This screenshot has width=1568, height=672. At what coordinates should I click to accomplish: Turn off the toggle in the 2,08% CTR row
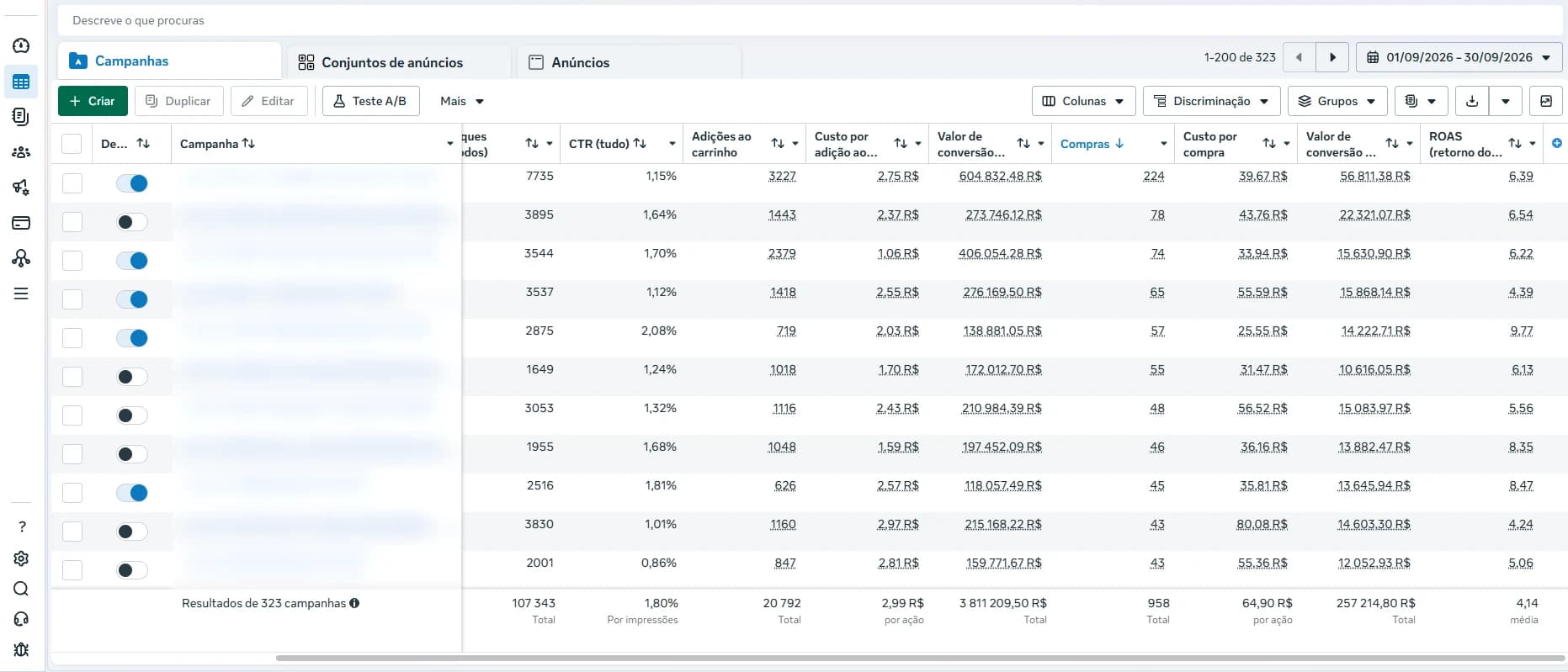click(132, 338)
